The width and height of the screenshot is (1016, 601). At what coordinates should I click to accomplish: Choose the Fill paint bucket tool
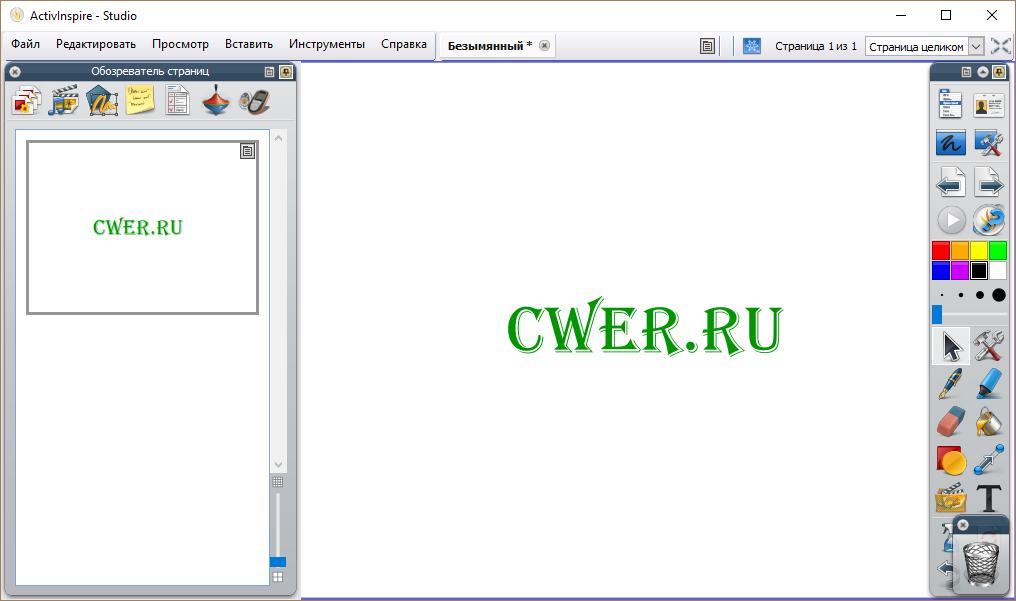[x=989, y=421]
